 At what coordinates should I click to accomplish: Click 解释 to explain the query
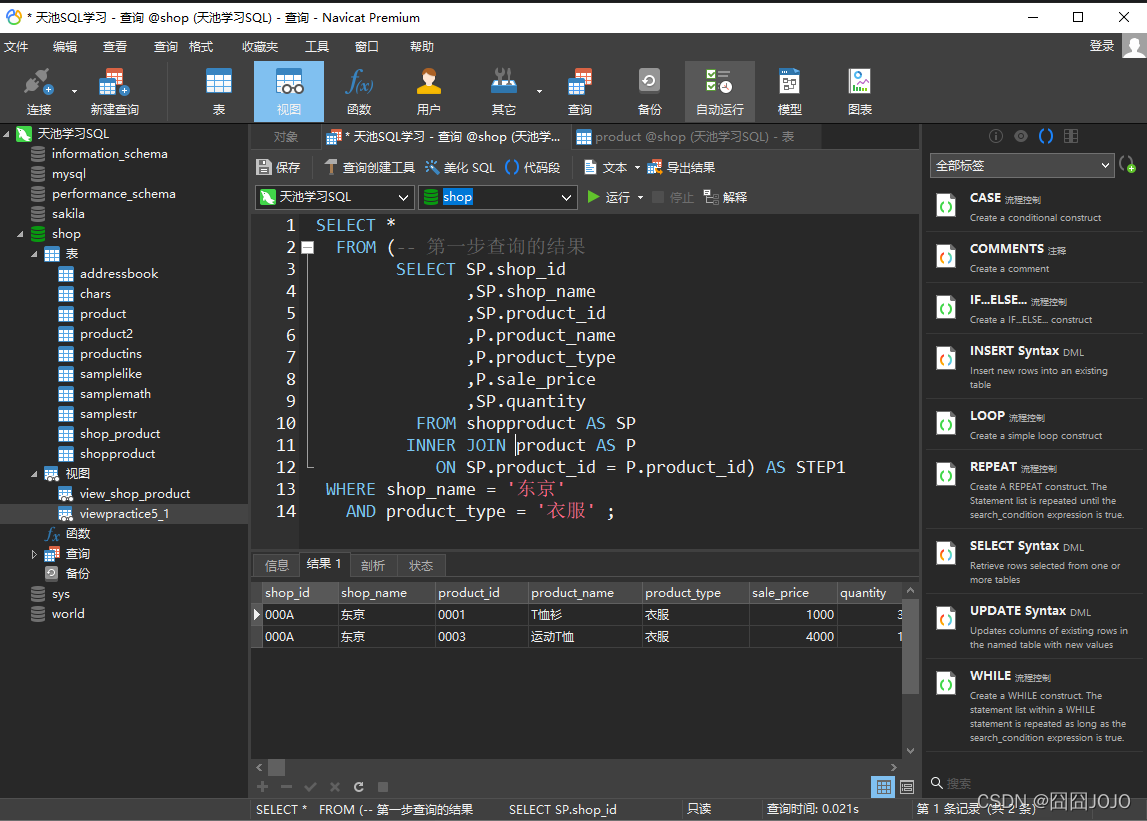726,197
